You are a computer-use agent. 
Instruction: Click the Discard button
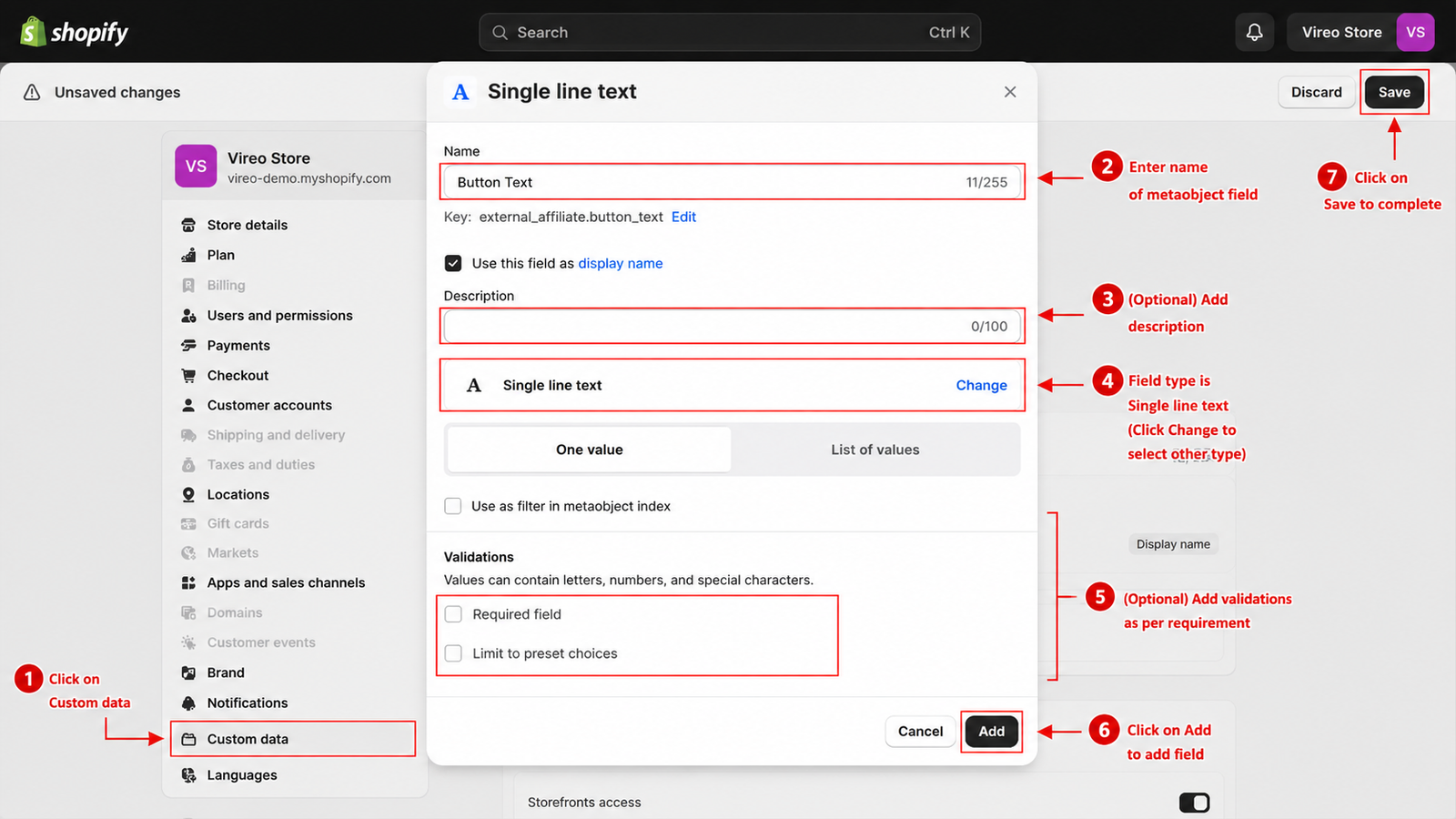click(1316, 92)
